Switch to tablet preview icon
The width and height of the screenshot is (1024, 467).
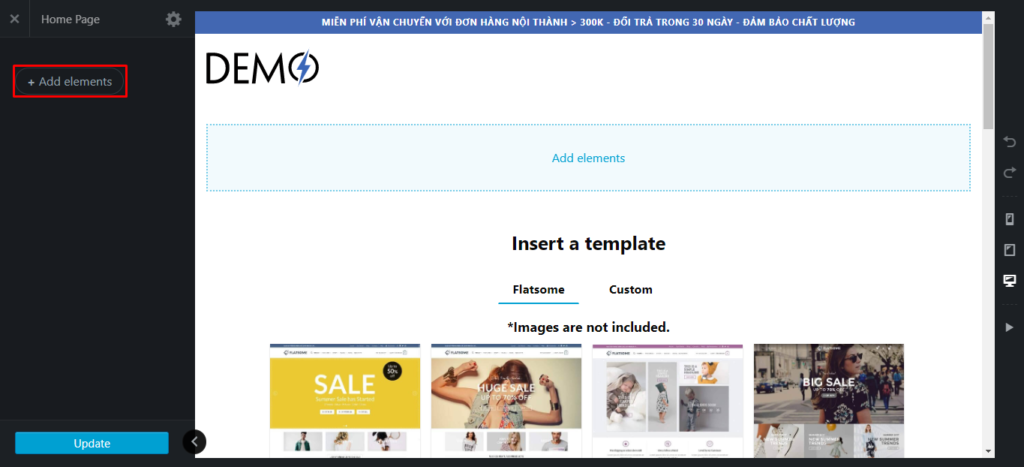coord(1009,249)
